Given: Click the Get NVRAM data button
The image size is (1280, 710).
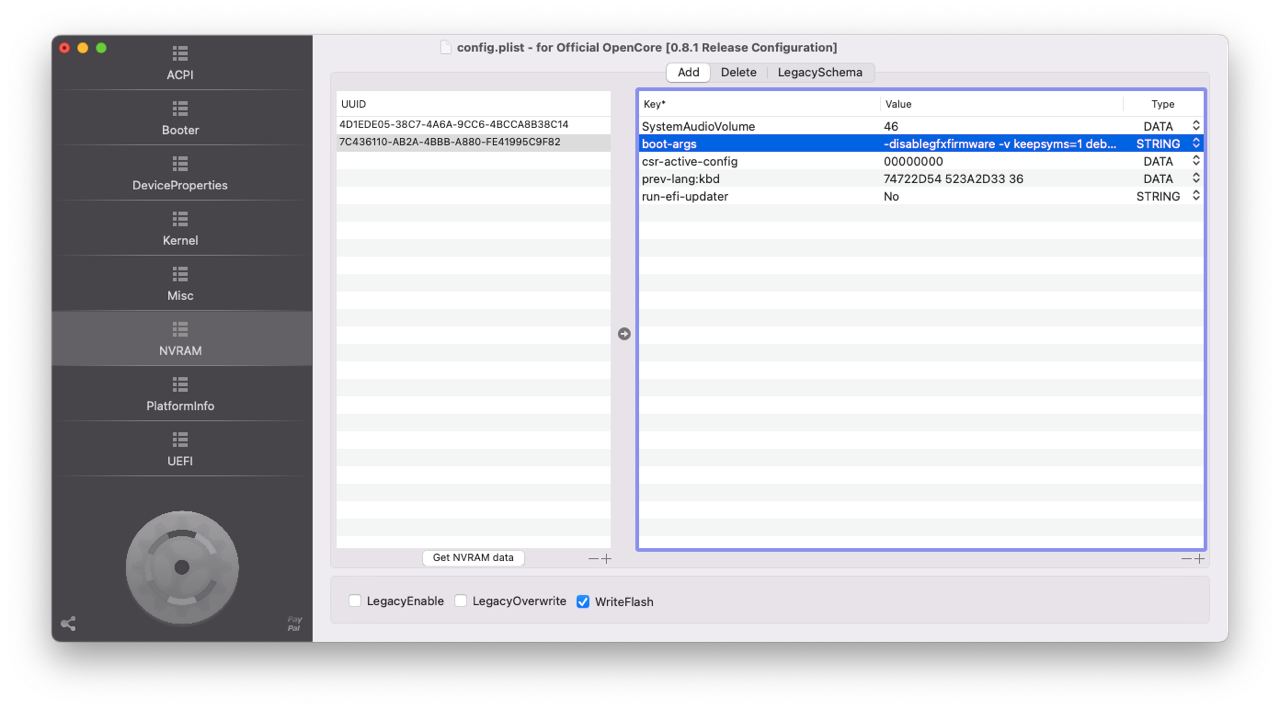Looking at the screenshot, I should [x=473, y=558].
